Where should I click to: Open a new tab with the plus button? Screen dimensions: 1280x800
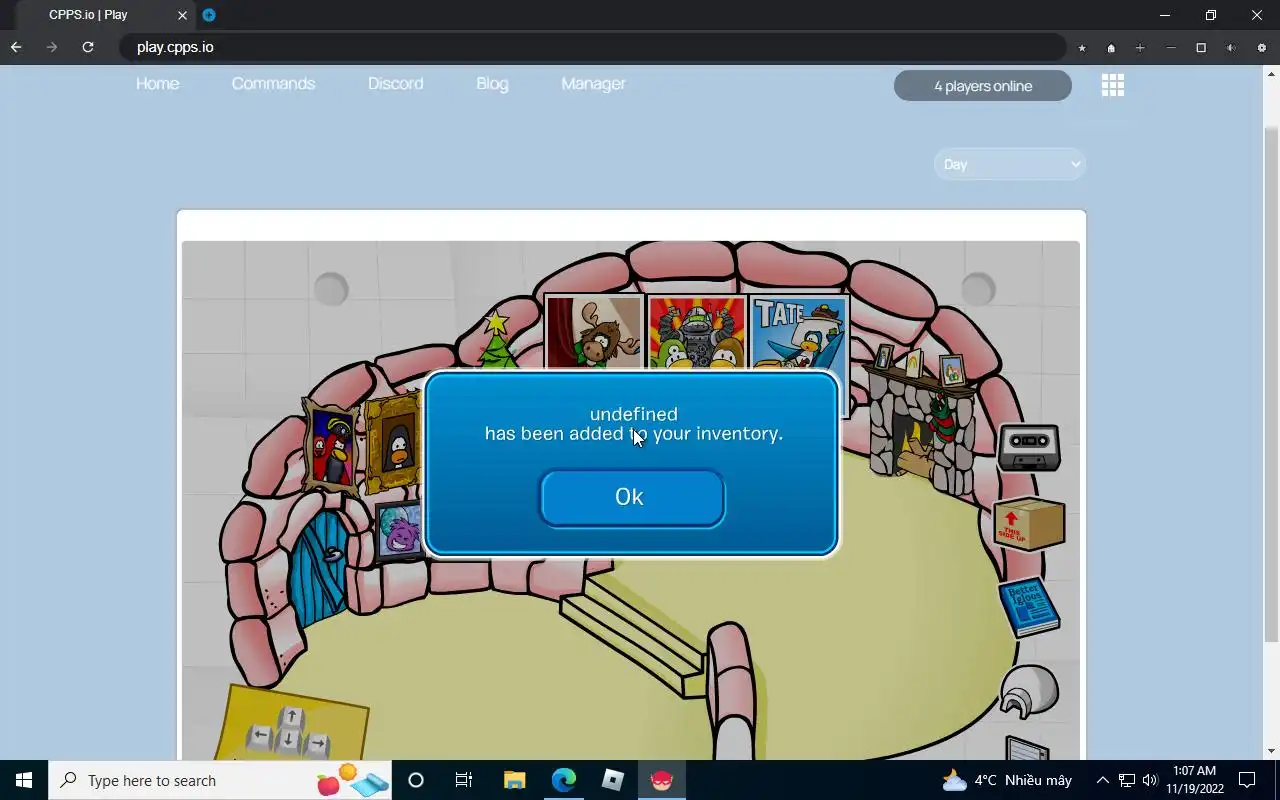click(x=209, y=15)
